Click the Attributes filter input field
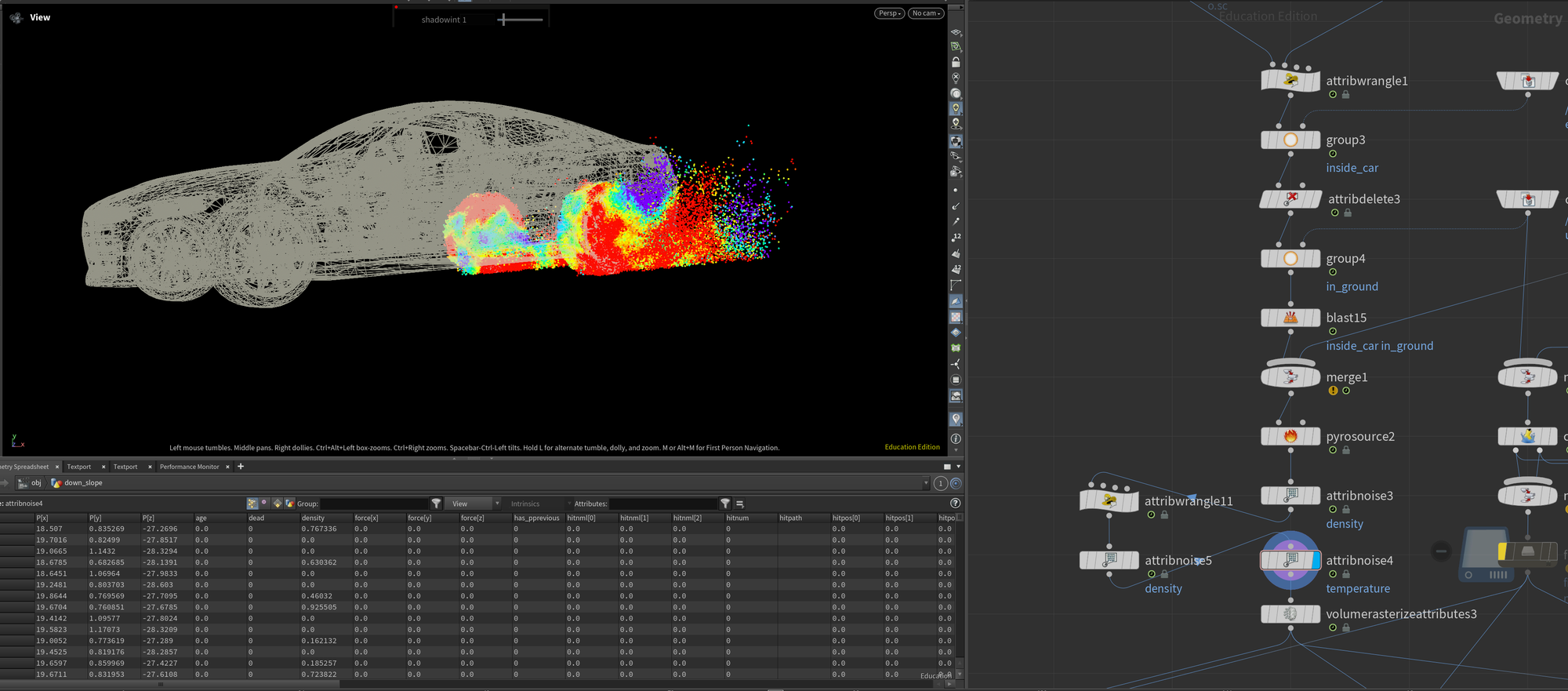1568x691 pixels. click(x=663, y=504)
